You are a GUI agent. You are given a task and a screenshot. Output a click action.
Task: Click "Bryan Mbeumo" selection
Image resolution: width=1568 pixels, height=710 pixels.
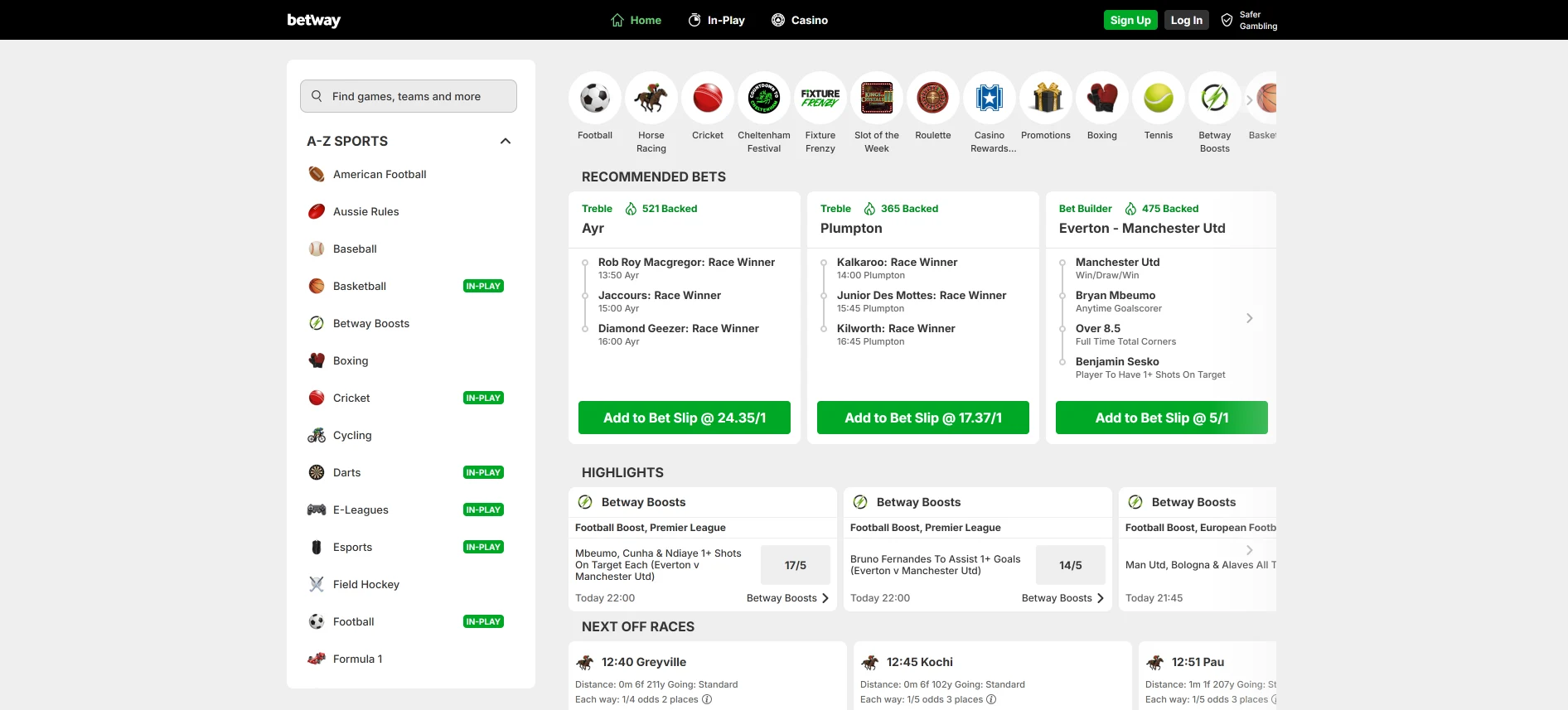click(1116, 295)
